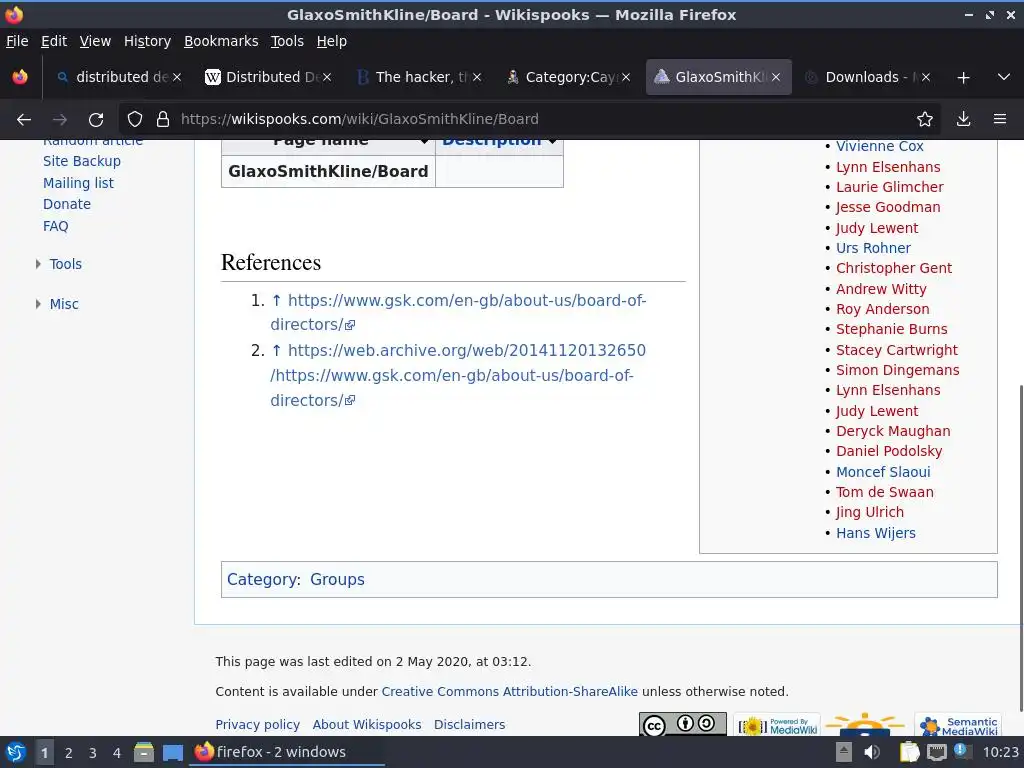List all tabs dropdown
This screenshot has width=1024, height=768.
click(1004, 77)
